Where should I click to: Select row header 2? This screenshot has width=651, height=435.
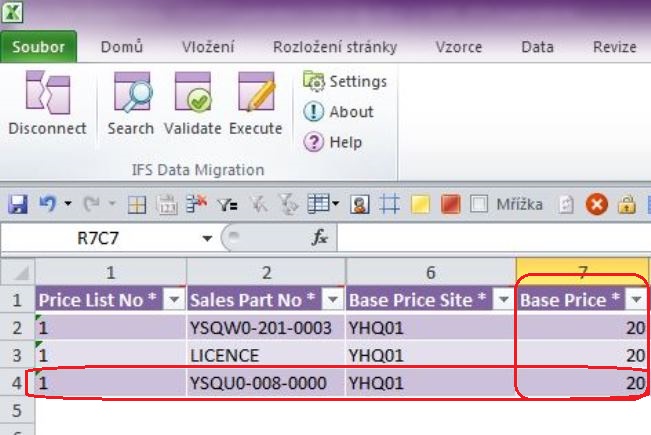tap(17, 327)
